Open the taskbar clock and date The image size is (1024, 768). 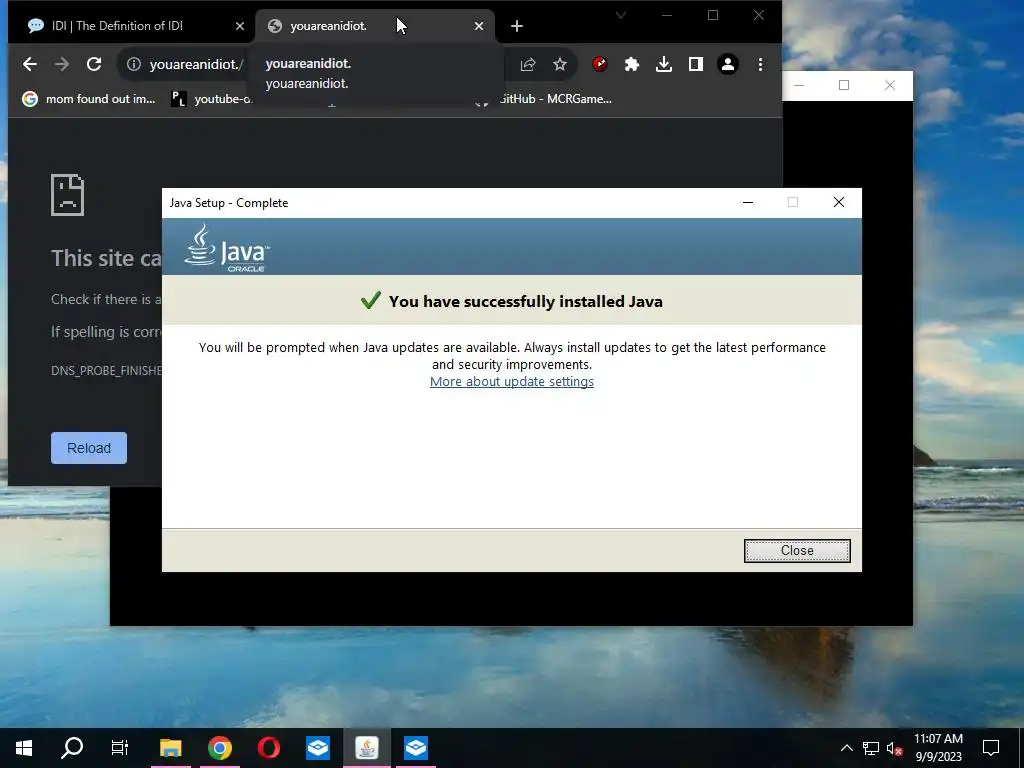[938, 748]
